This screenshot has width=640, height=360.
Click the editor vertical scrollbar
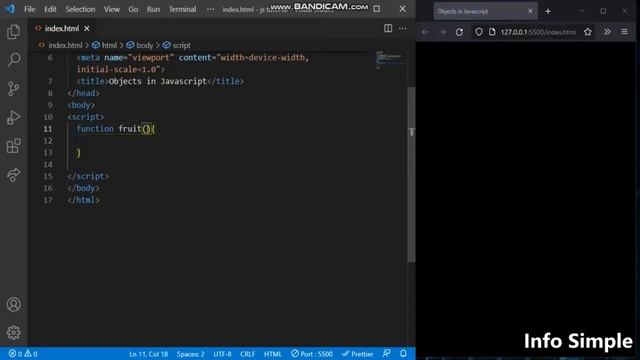click(x=411, y=175)
